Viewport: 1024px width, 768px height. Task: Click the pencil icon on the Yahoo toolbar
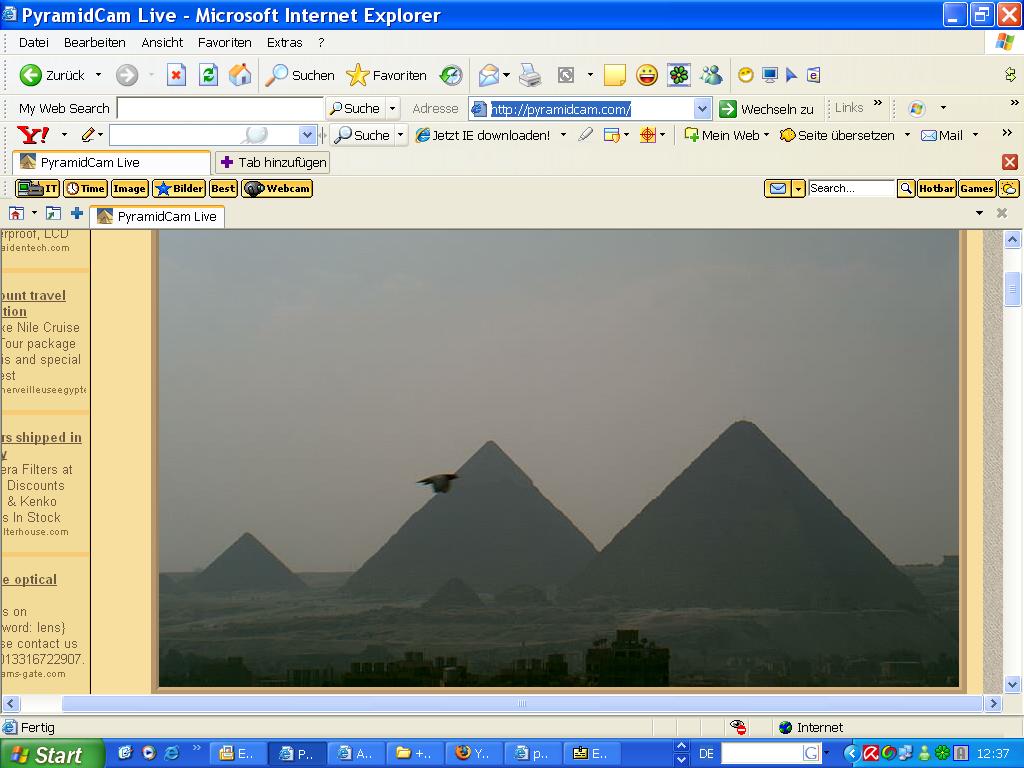[x=88, y=135]
